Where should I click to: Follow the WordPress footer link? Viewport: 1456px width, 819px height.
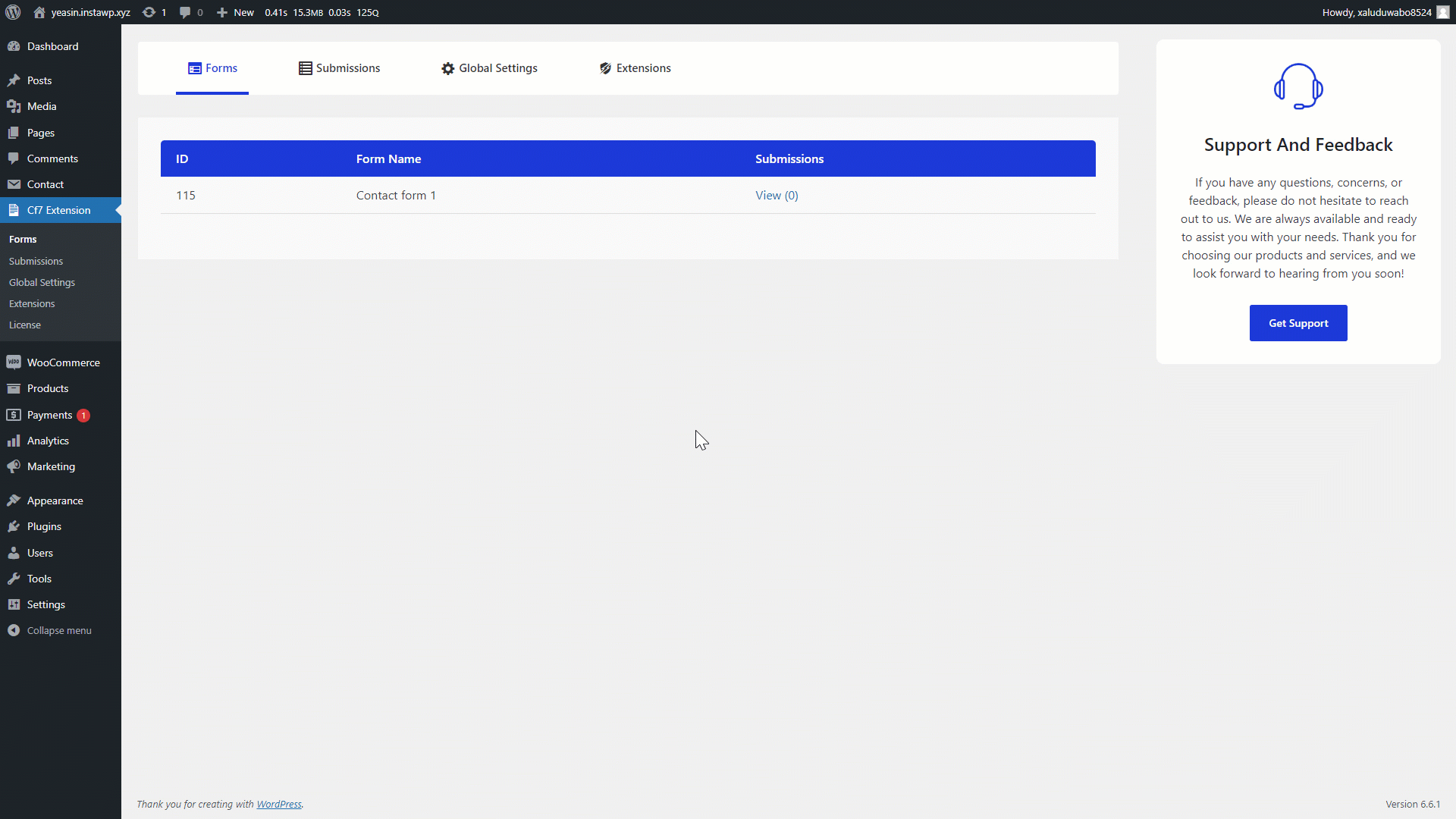point(278,804)
